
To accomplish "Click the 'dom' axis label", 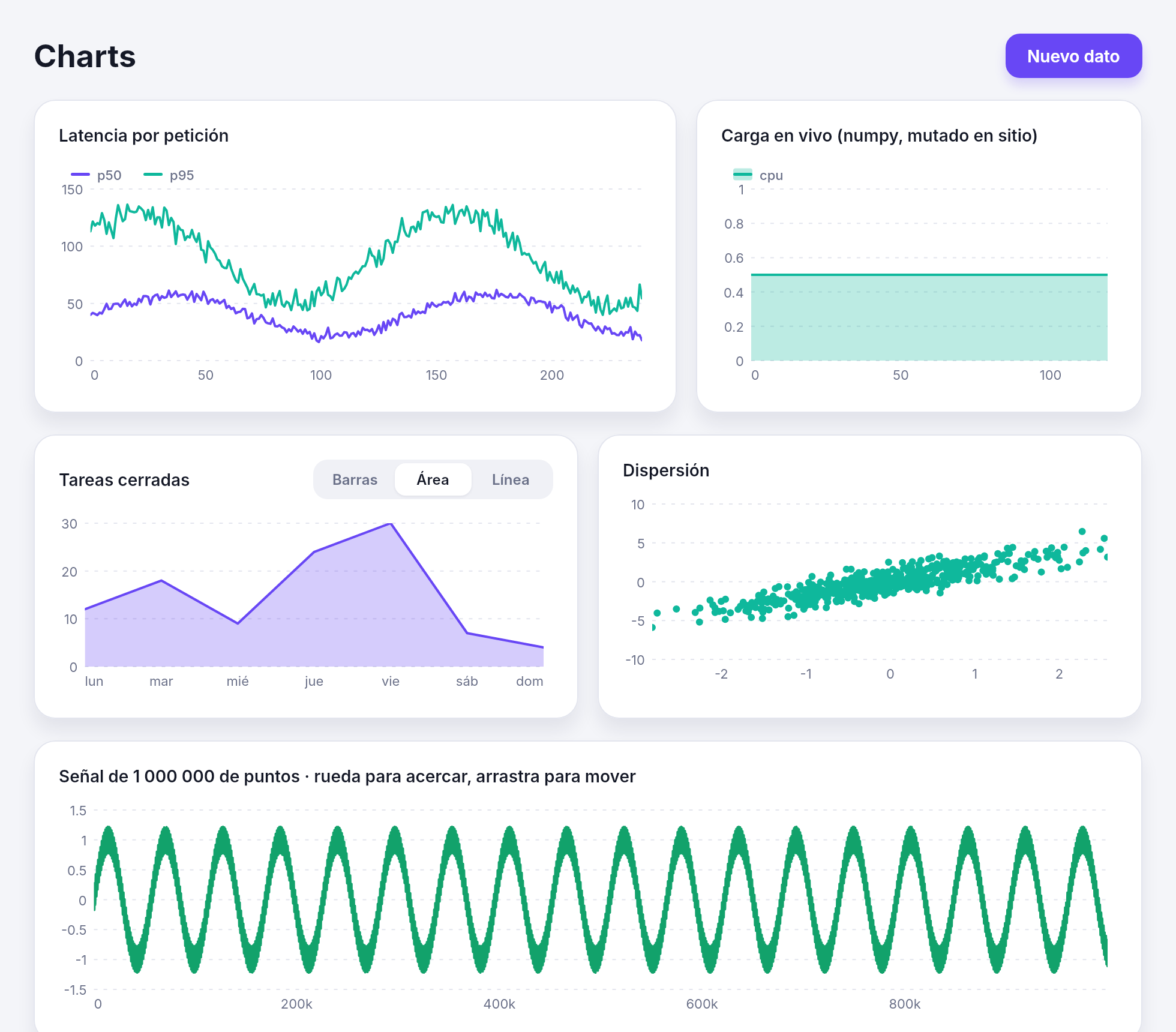I will click(x=529, y=681).
